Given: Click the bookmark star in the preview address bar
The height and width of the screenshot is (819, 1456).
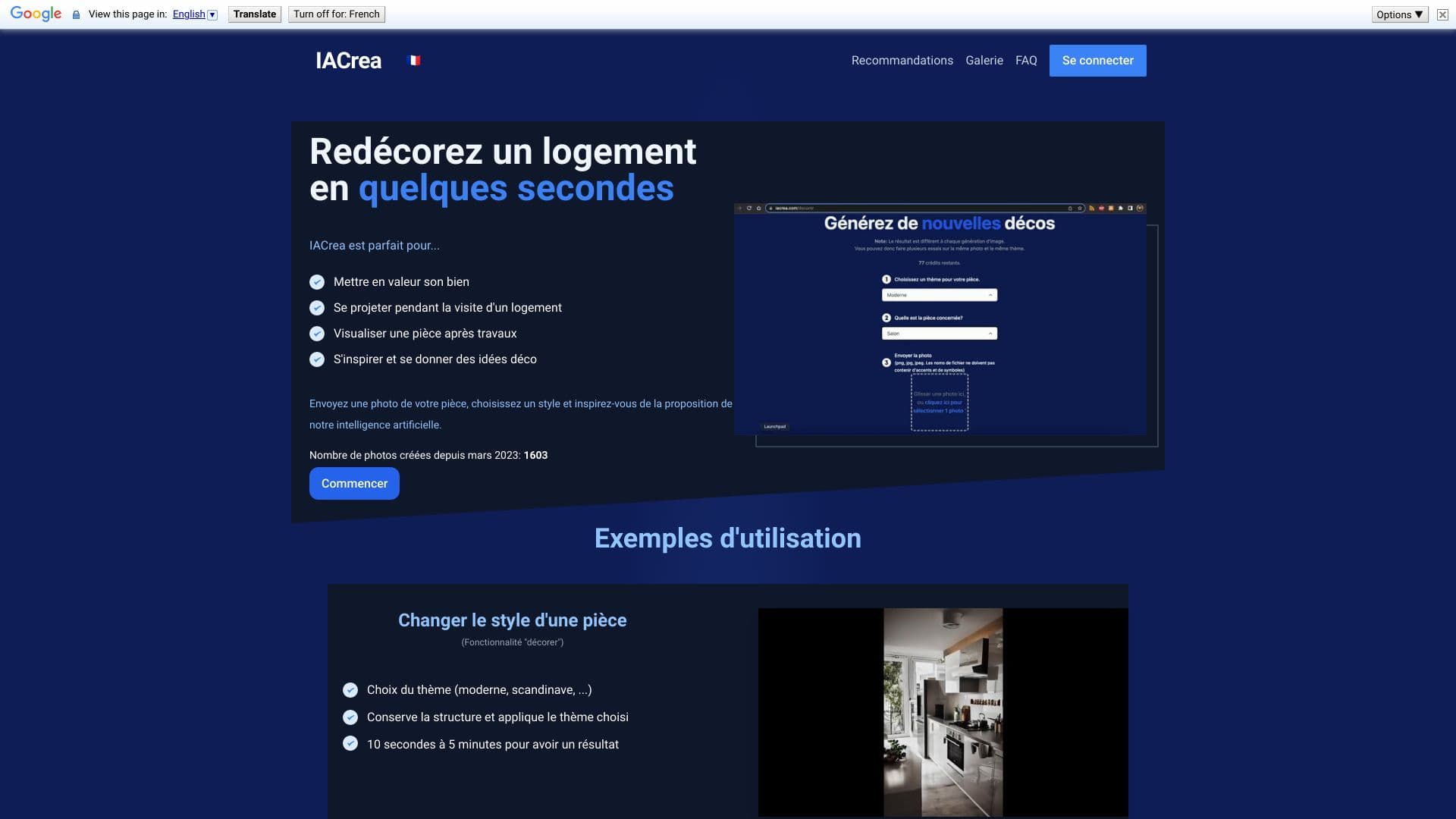Looking at the screenshot, I should click(x=1080, y=208).
